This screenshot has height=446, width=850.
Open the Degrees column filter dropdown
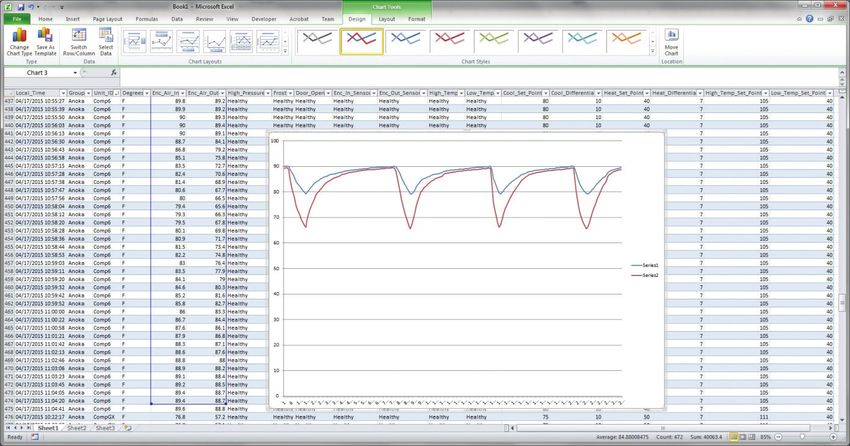[146, 93]
